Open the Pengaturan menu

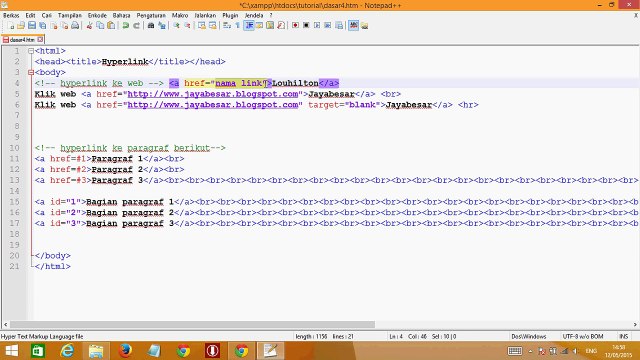[151, 15]
